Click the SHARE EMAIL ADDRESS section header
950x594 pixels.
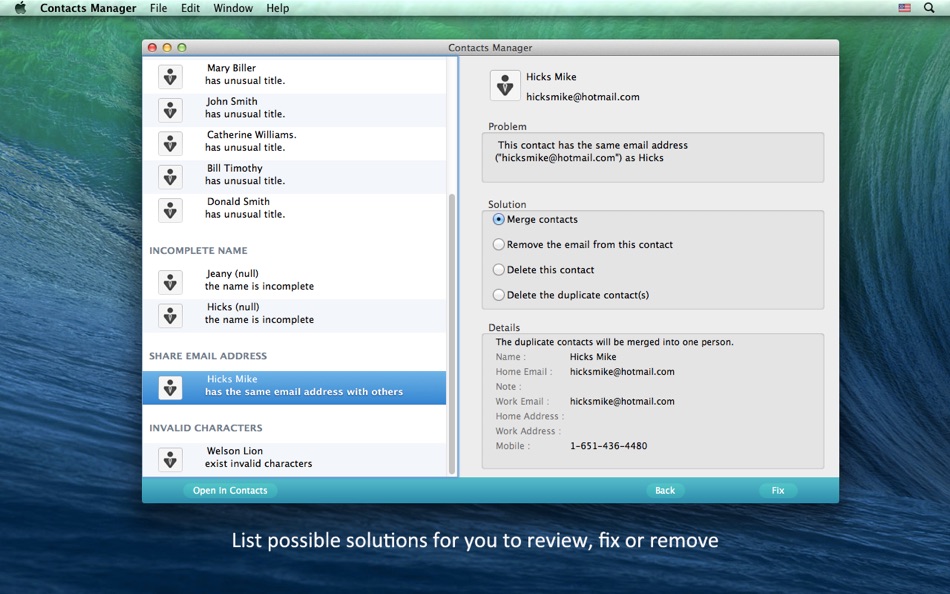click(x=208, y=356)
